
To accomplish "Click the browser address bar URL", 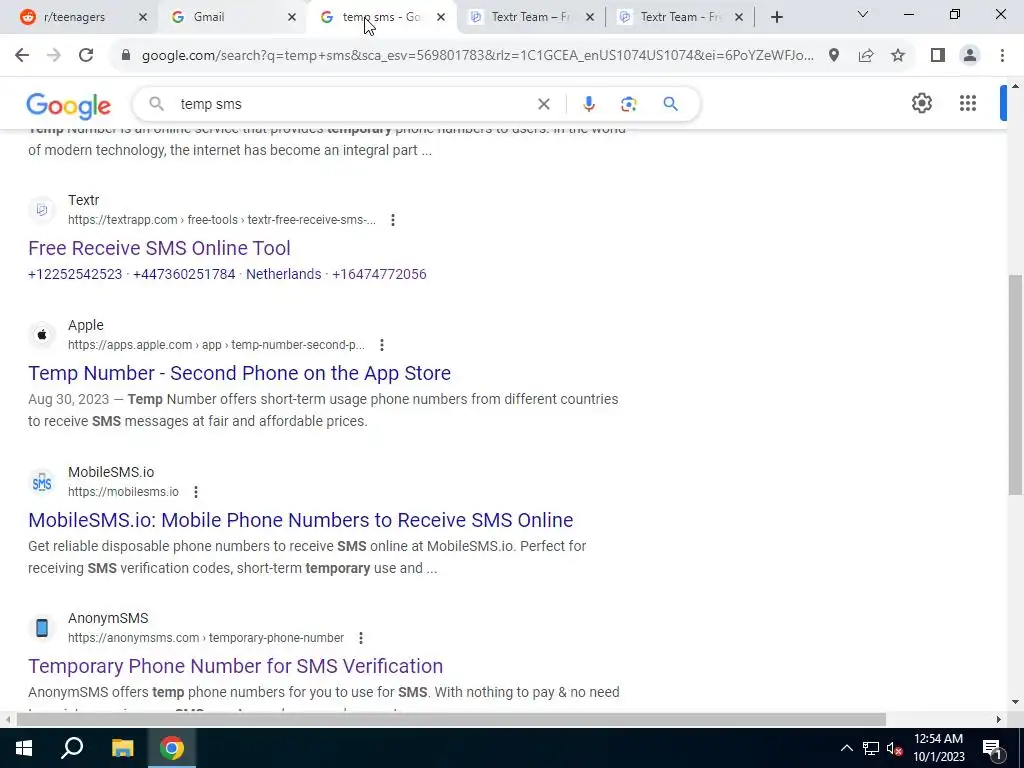I will point(477,56).
